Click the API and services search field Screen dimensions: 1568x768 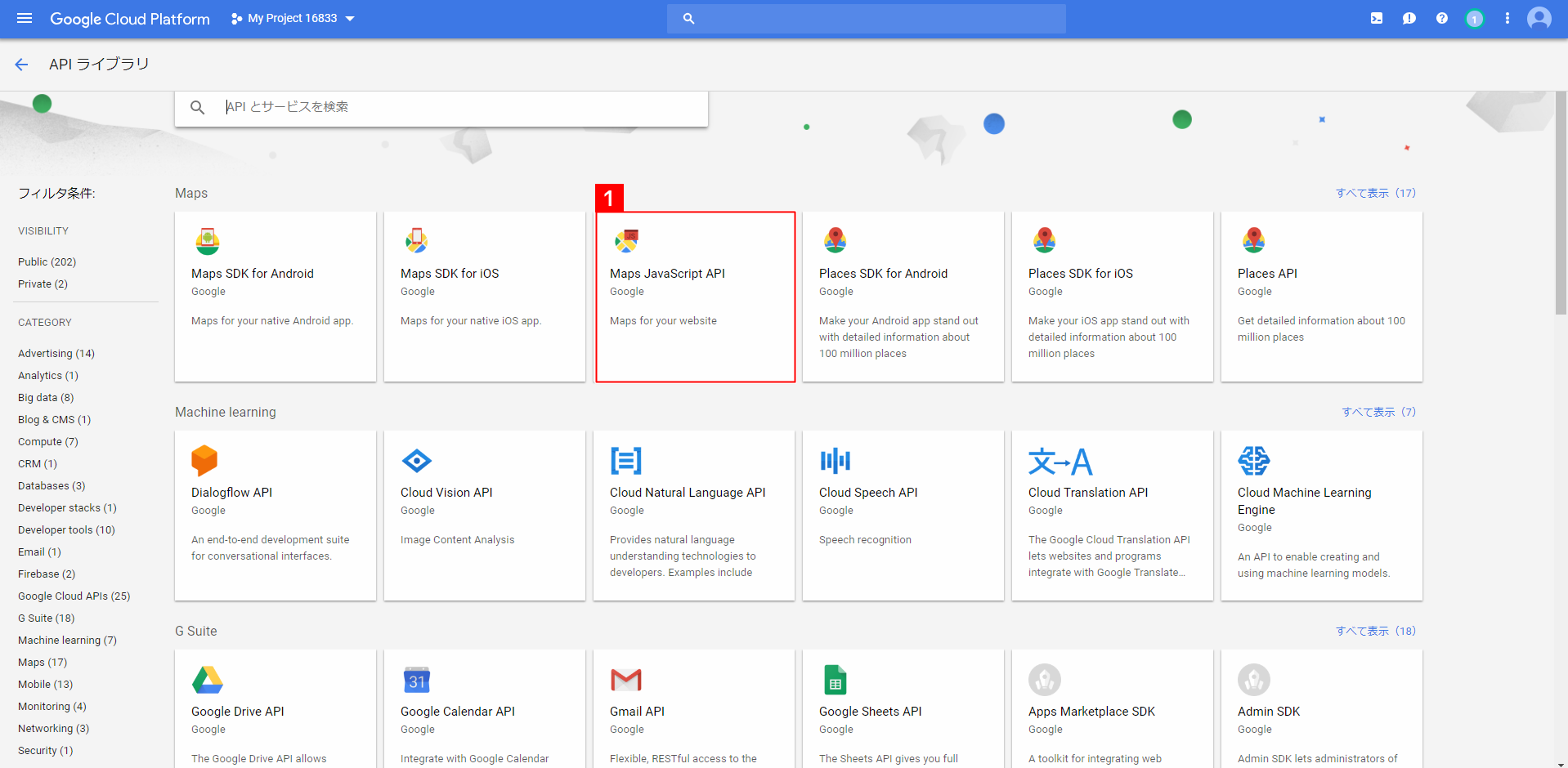pos(441,107)
